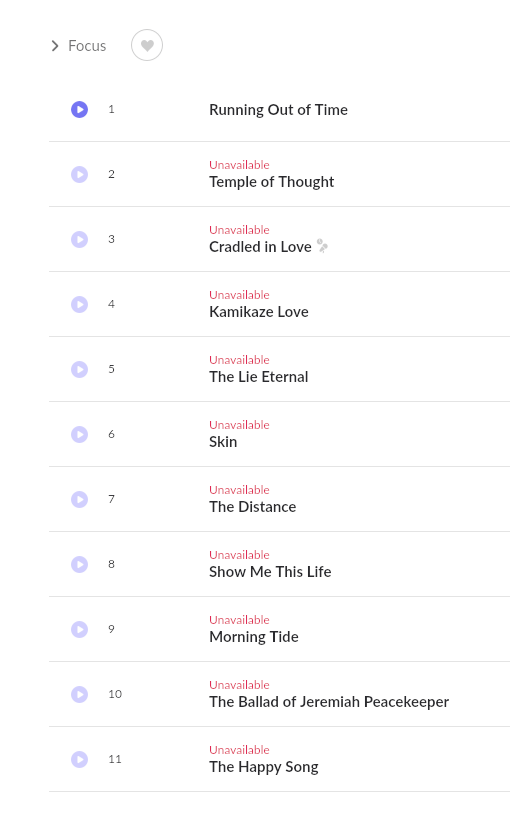This screenshot has height=822, width=510.
Task: Click play icon for Temple of Thought
Action: coord(80,175)
